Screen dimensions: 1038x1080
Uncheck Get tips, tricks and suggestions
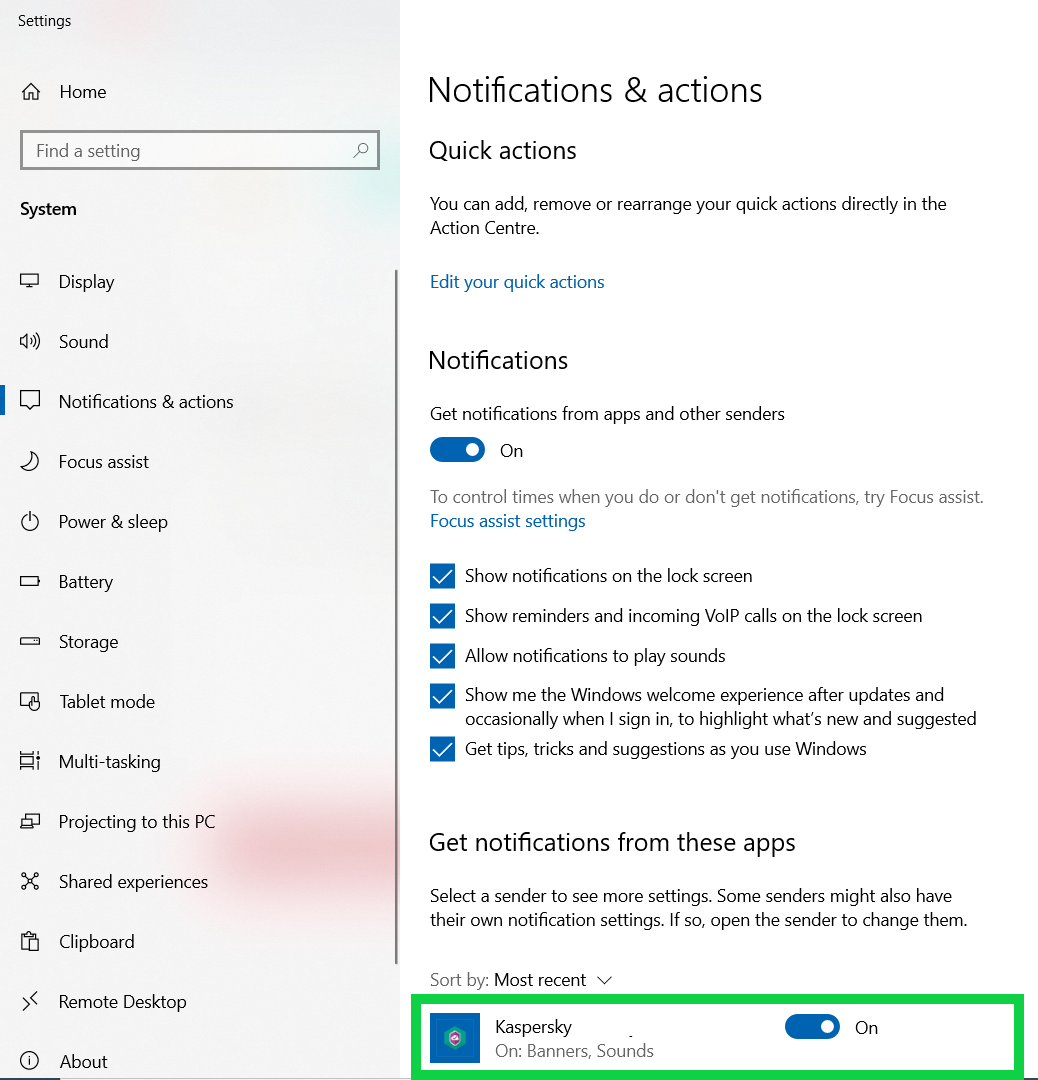point(442,749)
